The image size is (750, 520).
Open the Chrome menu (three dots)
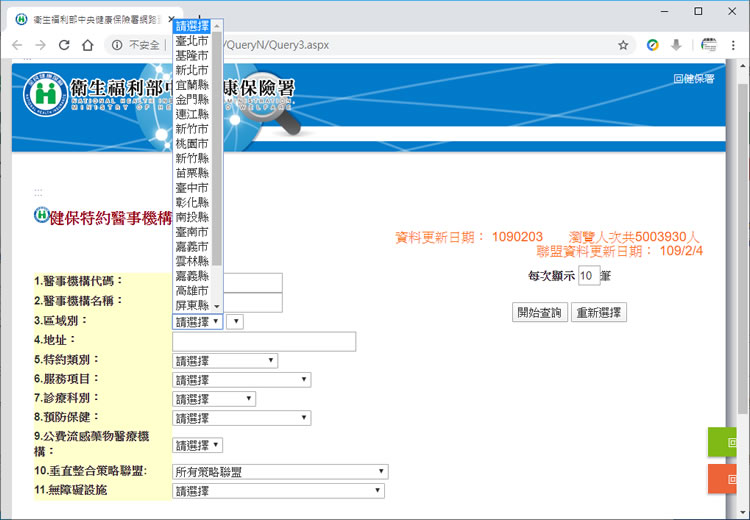(x=735, y=45)
